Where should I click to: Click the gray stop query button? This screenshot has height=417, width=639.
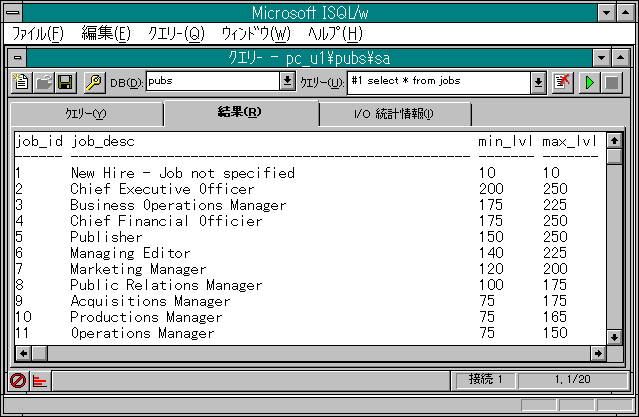pos(612,83)
